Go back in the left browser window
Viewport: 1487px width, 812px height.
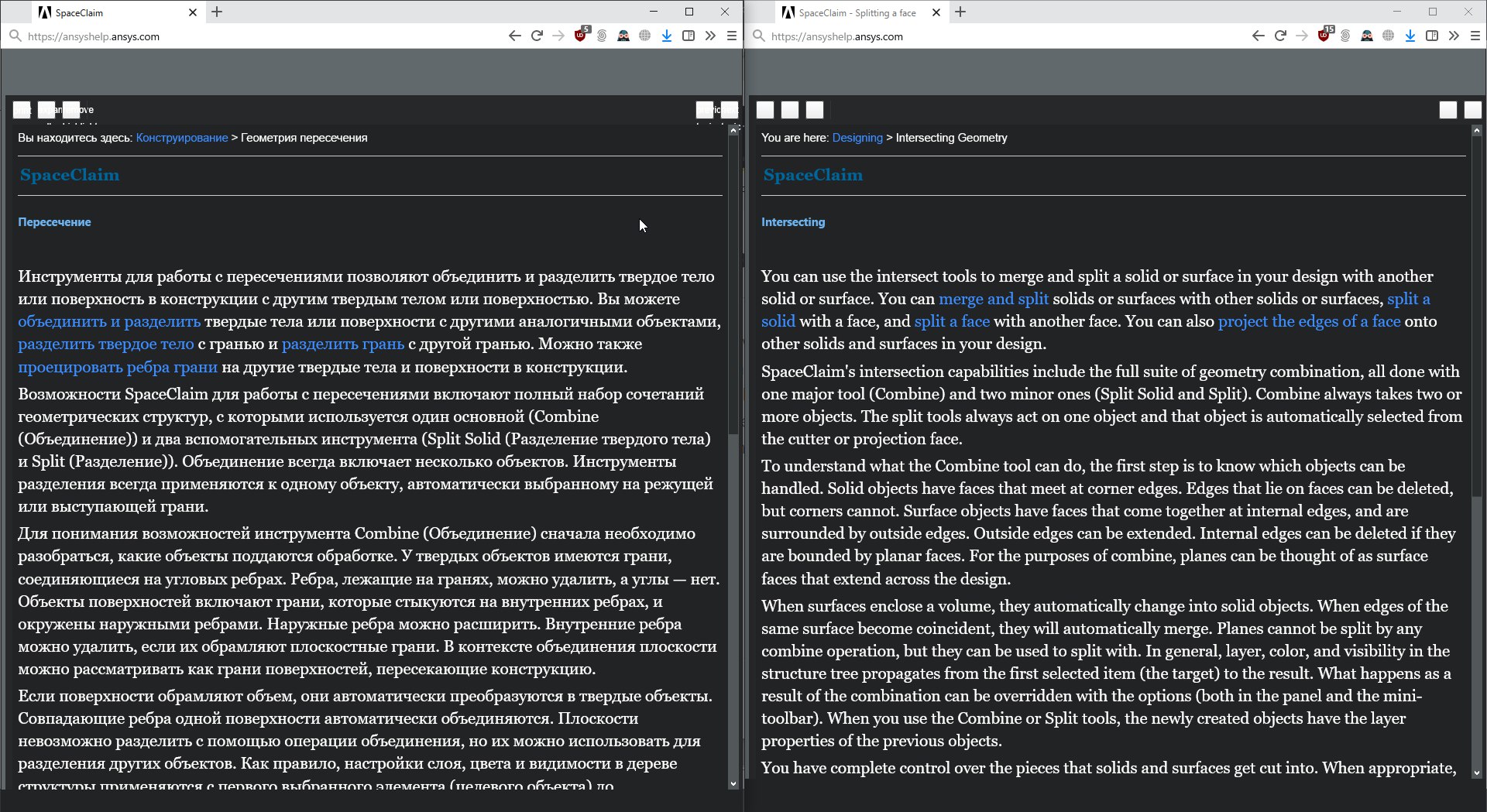[x=514, y=36]
